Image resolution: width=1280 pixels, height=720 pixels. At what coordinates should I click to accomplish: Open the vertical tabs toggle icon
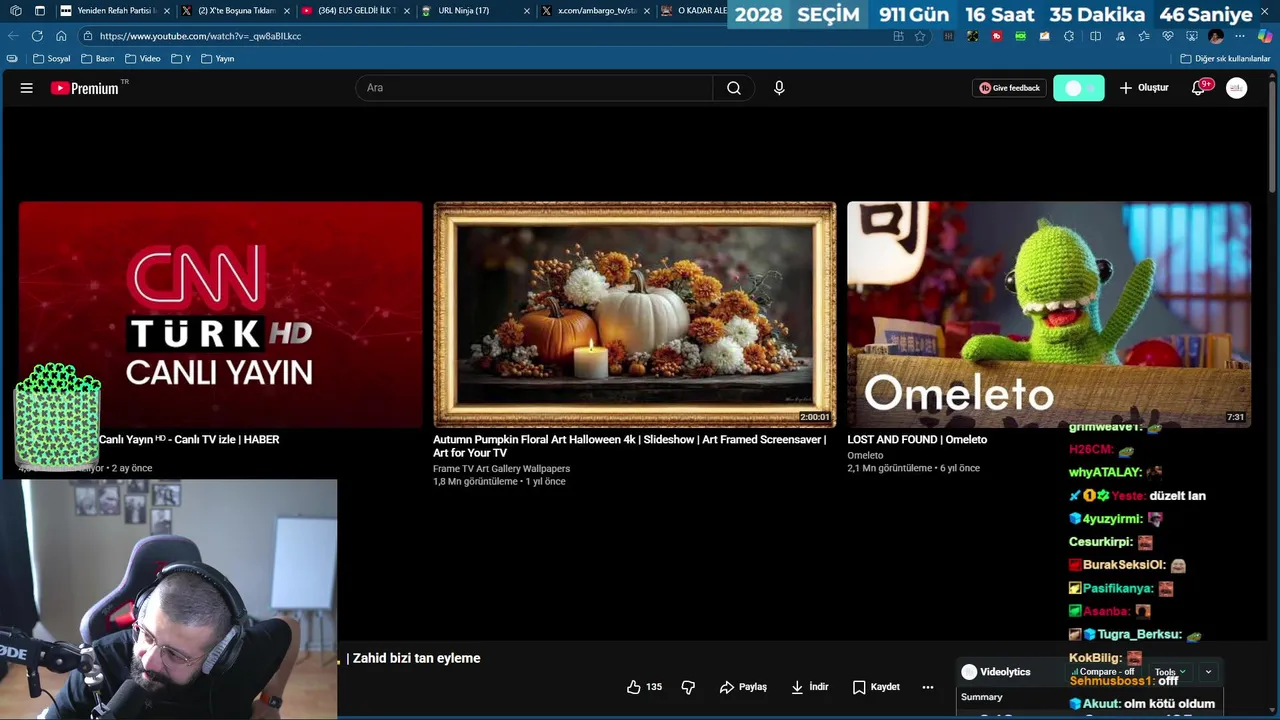[39, 11]
